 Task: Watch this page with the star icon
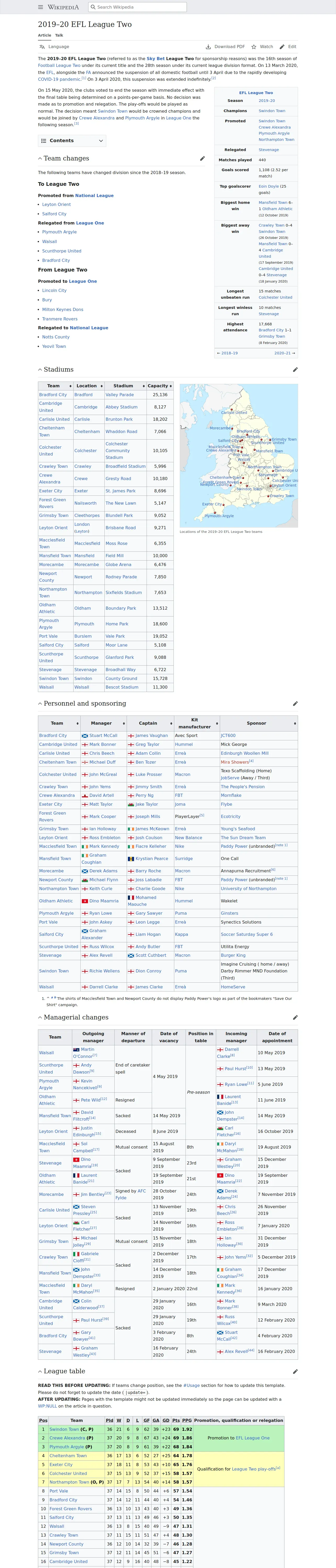(262, 47)
